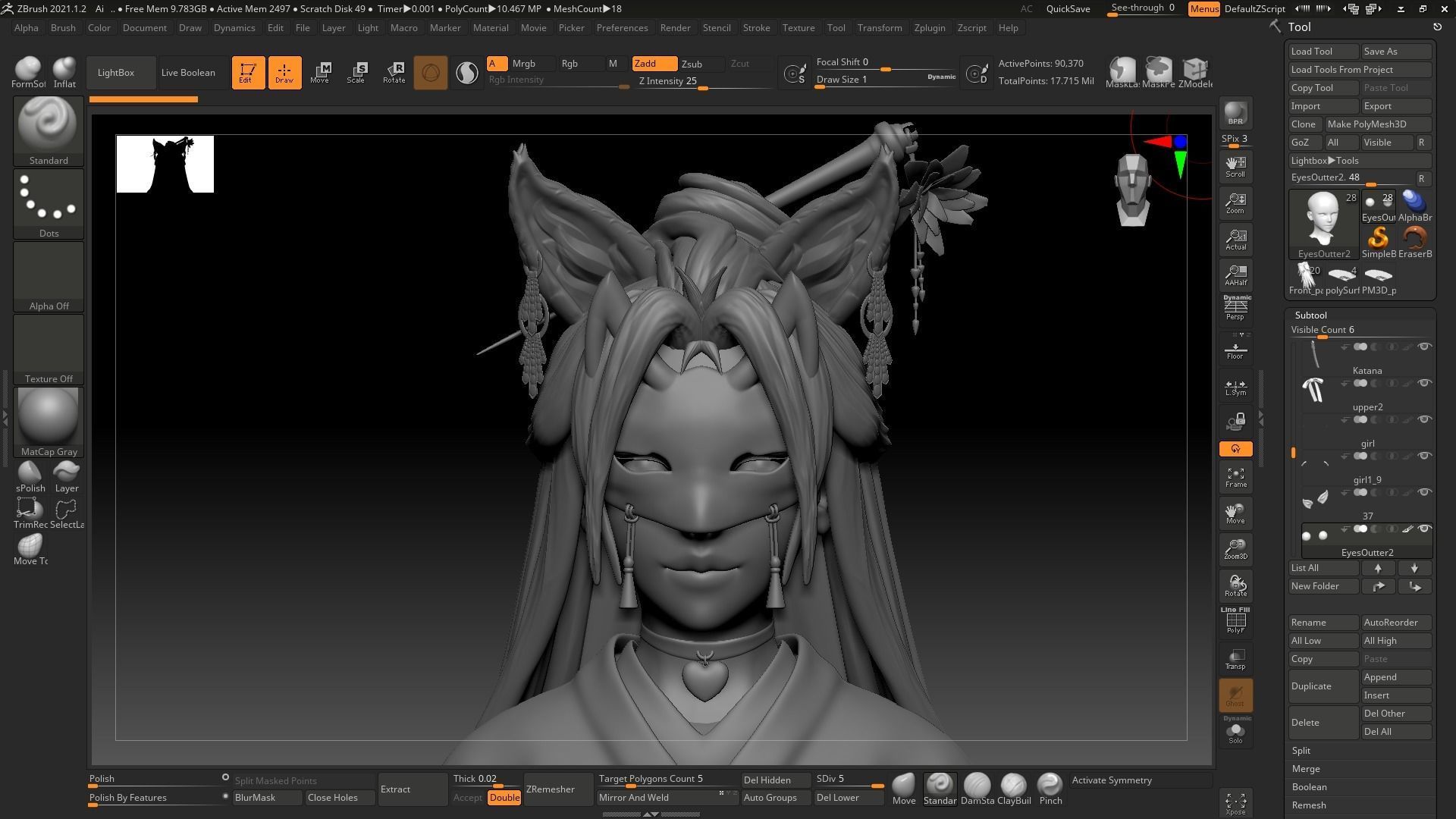Image resolution: width=1456 pixels, height=819 pixels.
Task: Click the Frame mesh icon
Action: (x=1235, y=477)
